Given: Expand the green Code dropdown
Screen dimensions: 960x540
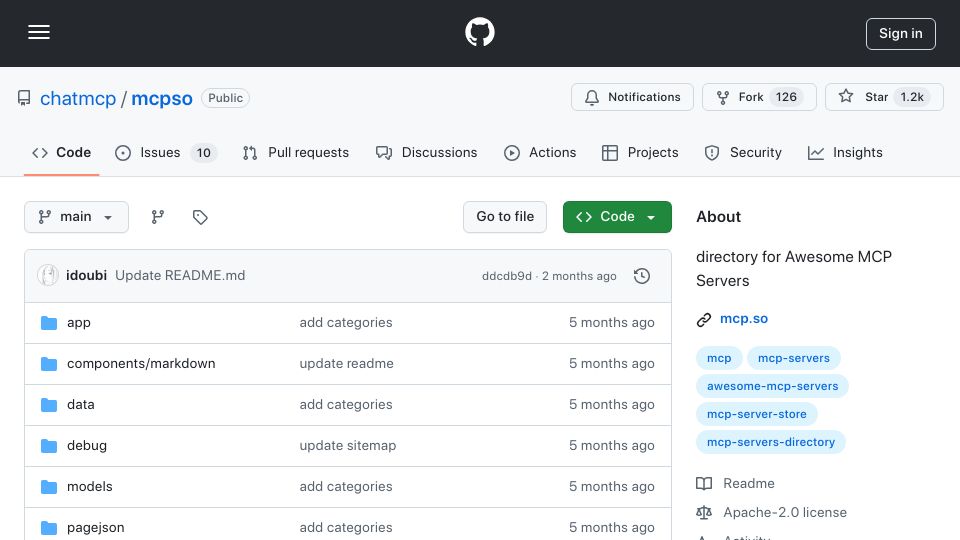Looking at the screenshot, I should [617, 217].
